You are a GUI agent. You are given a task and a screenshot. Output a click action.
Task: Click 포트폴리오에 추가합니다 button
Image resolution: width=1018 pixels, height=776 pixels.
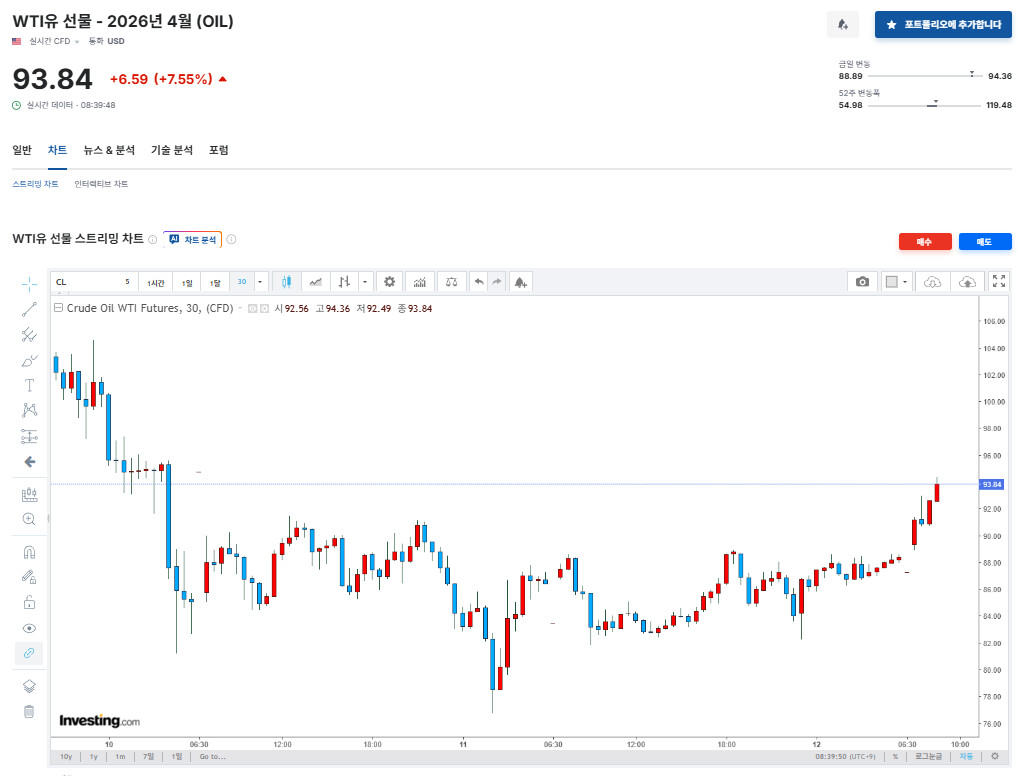[943, 25]
